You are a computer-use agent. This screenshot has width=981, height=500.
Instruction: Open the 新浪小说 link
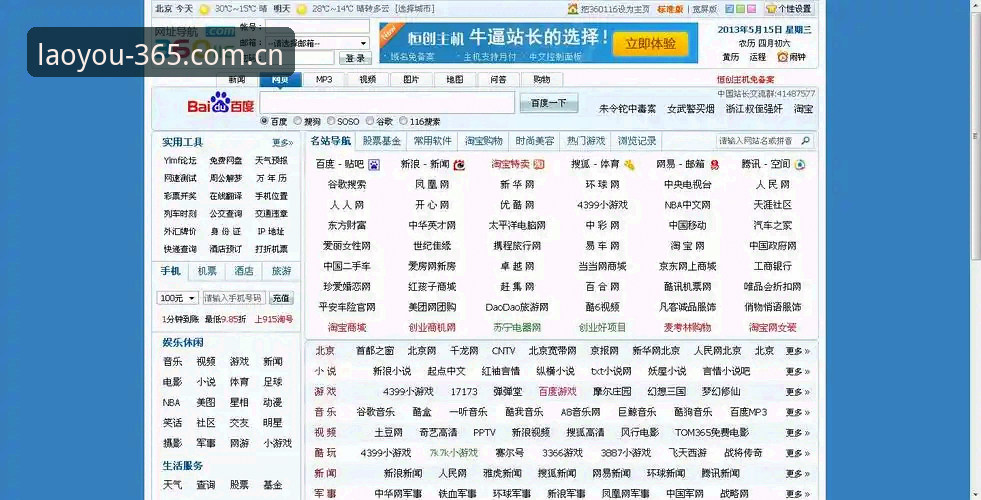392,371
